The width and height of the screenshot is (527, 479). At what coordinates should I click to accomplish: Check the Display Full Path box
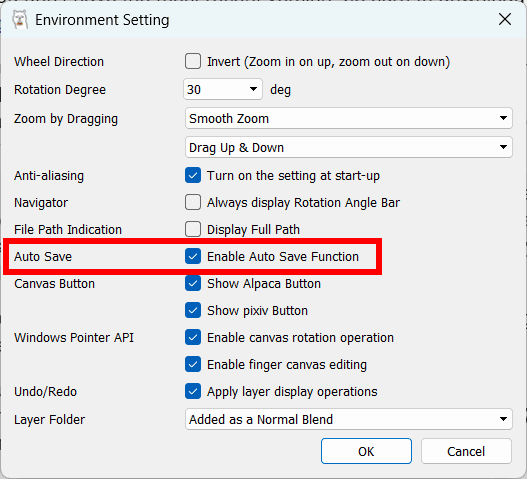(193, 230)
